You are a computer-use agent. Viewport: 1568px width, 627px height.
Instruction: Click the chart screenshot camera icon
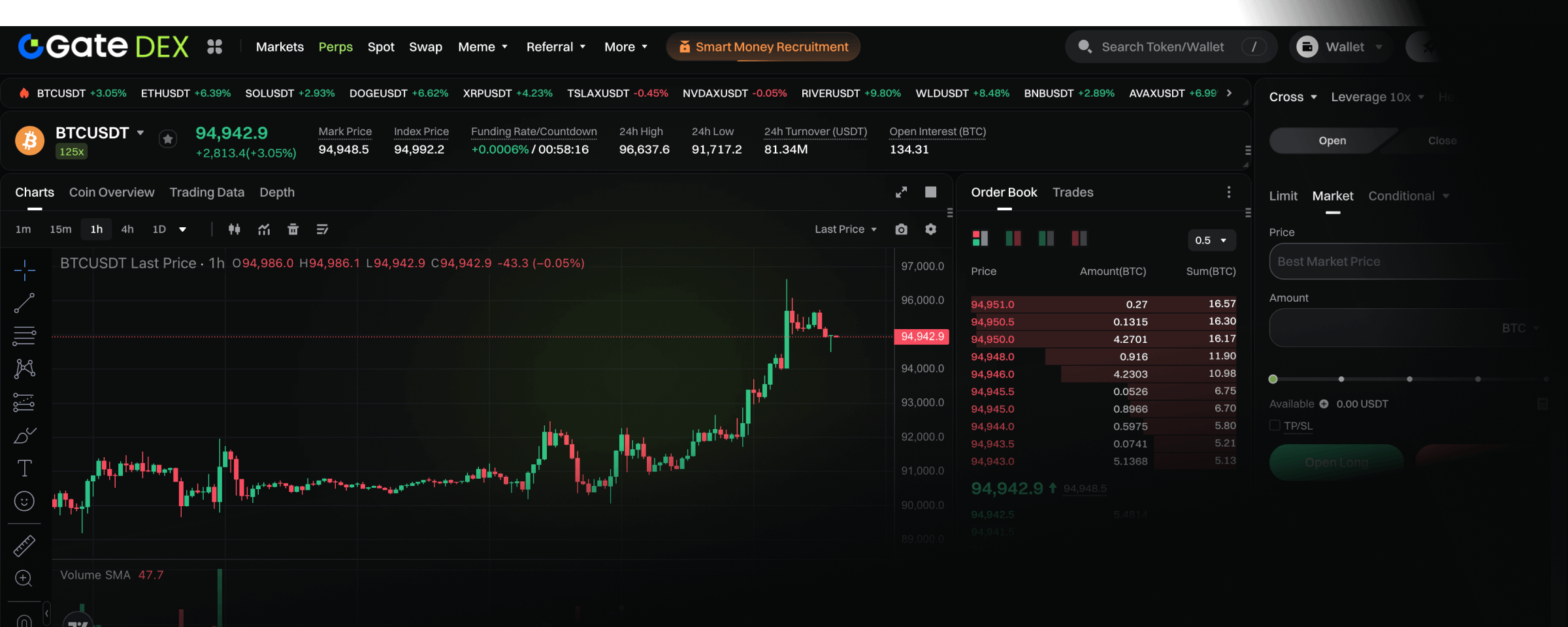click(x=901, y=229)
